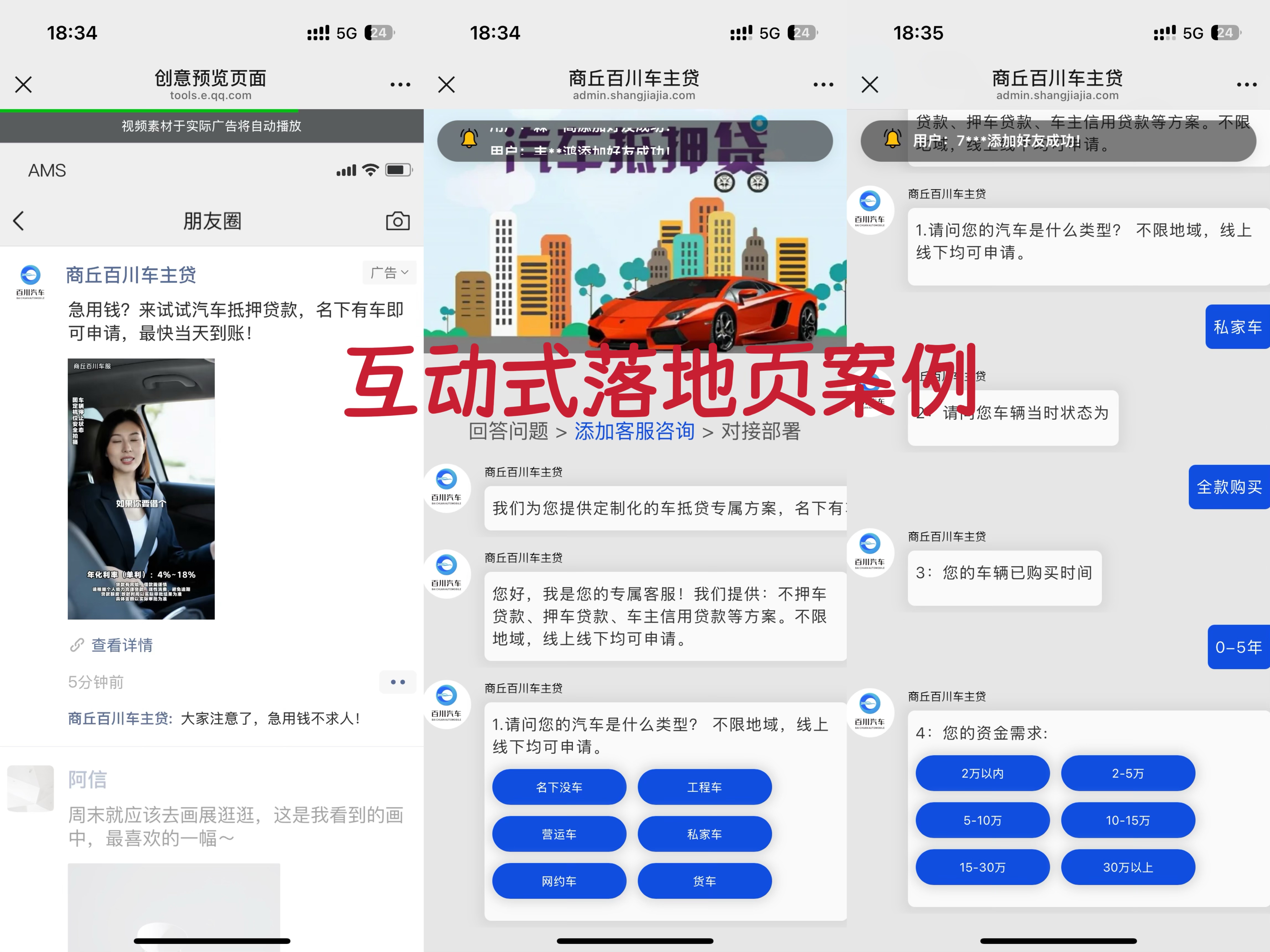Screen dimensions: 1270x952
Task: Open the three-dot menu on 创意预览页面
Action: (x=400, y=85)
